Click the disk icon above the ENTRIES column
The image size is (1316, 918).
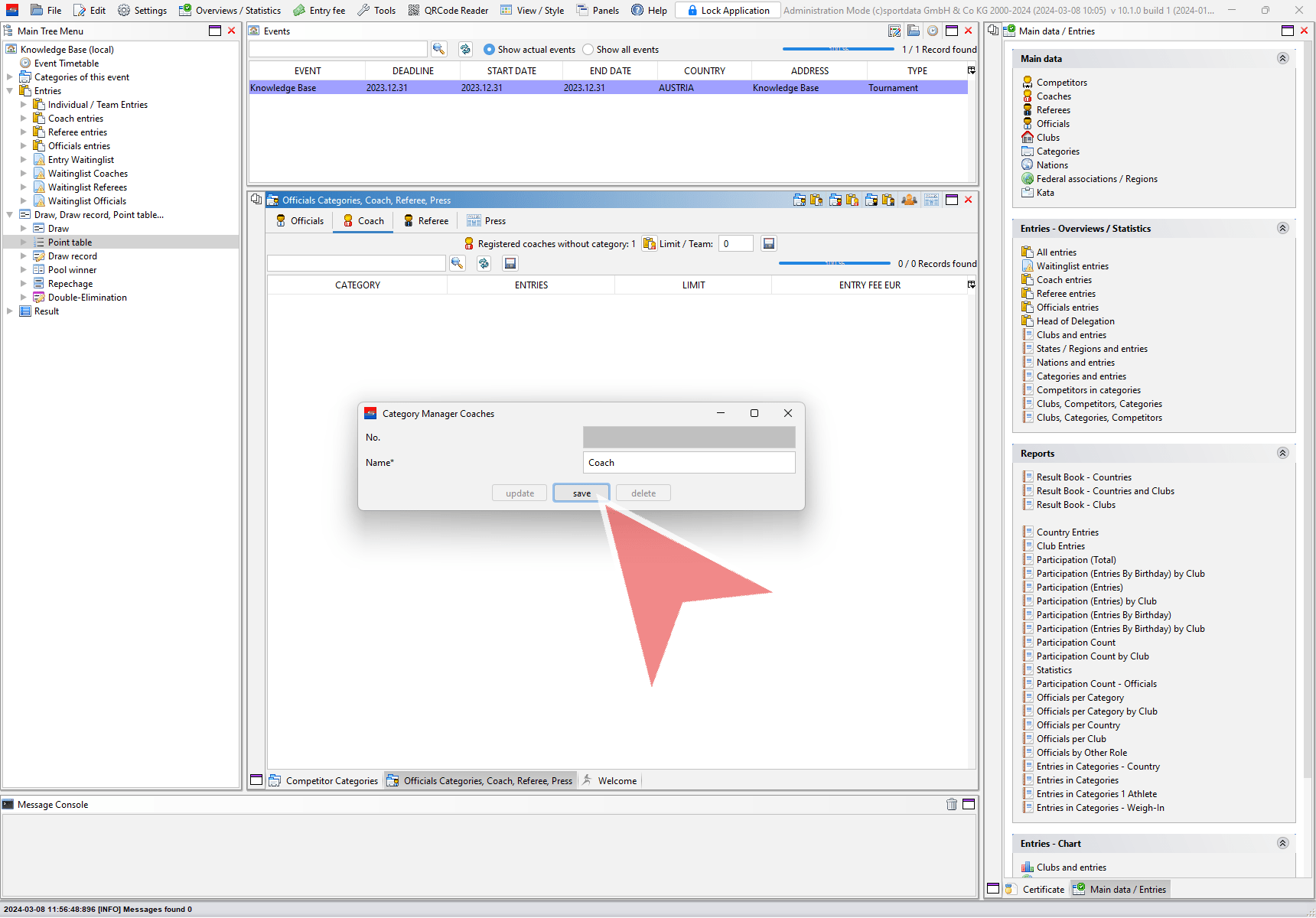510,263
